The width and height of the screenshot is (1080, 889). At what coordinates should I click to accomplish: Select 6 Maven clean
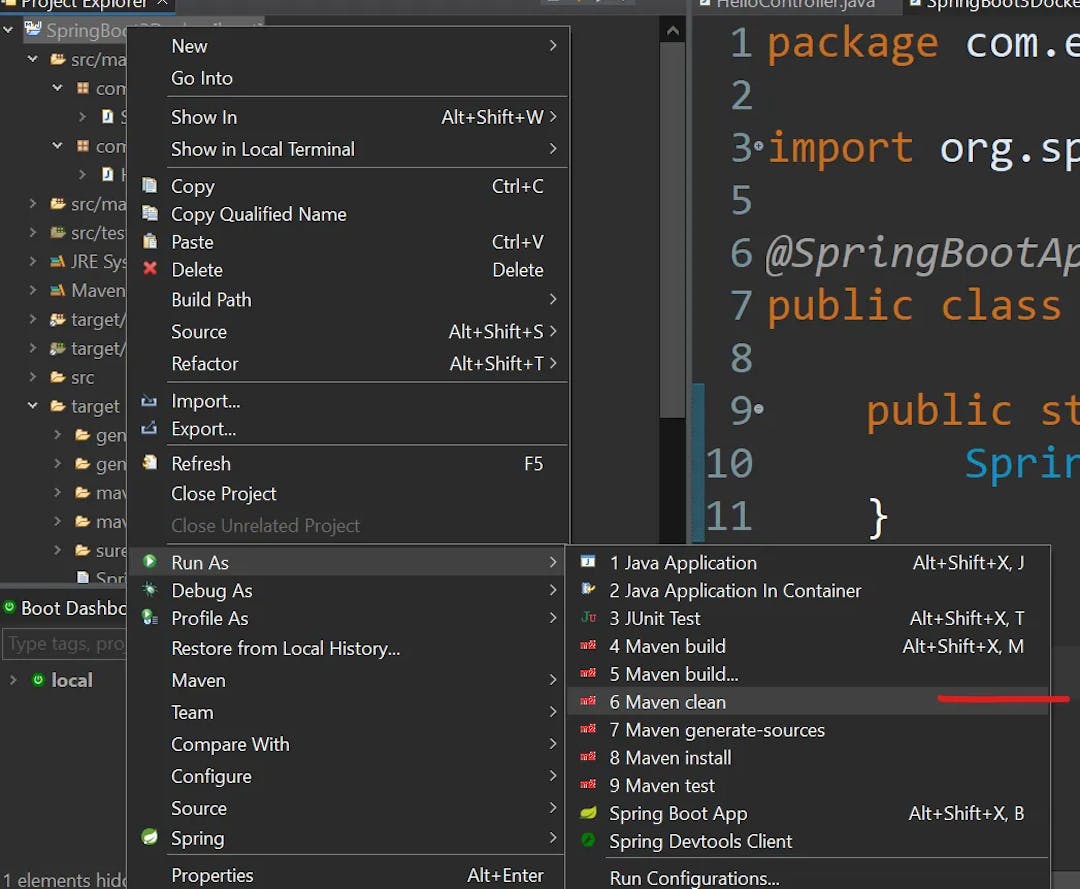667,702
